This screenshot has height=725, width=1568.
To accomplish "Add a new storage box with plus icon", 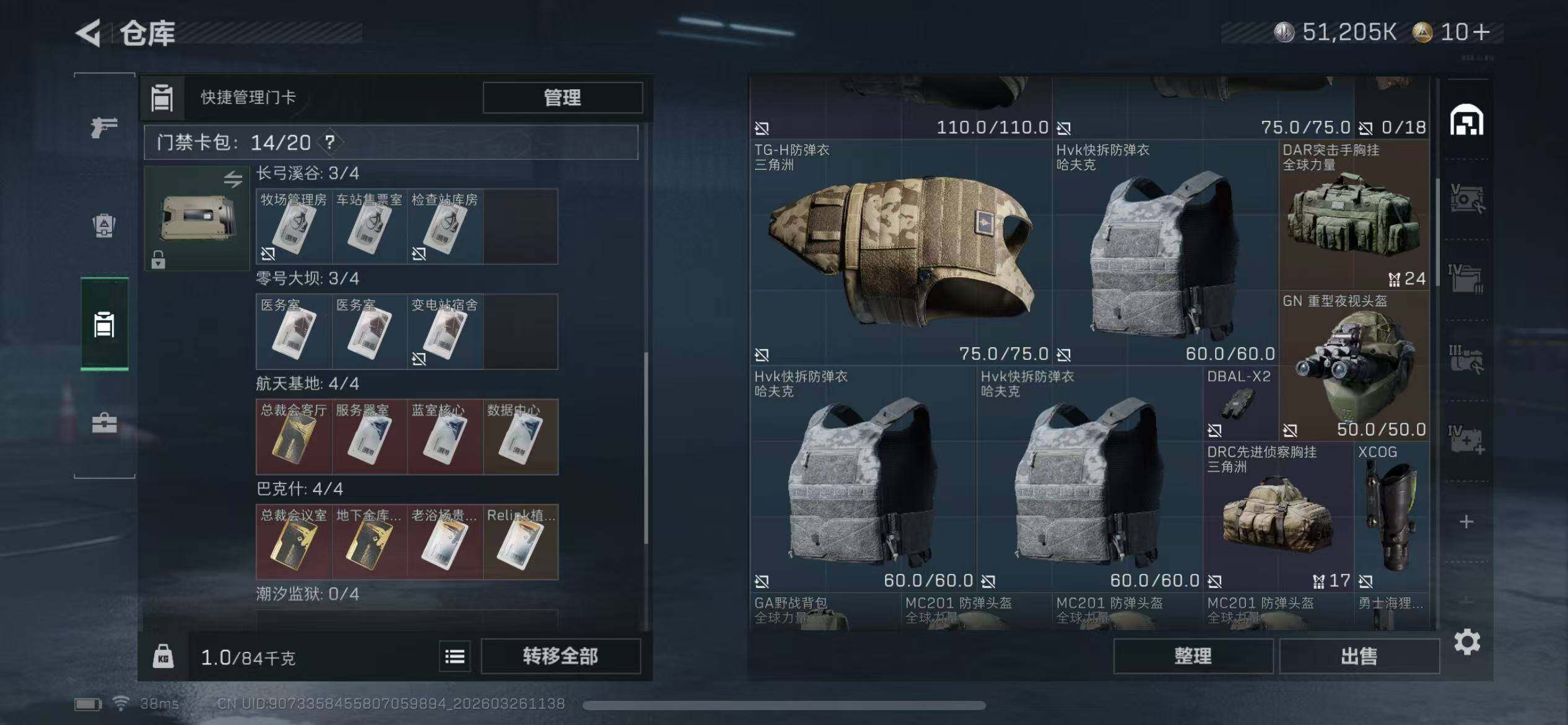I will point(1466,522).
